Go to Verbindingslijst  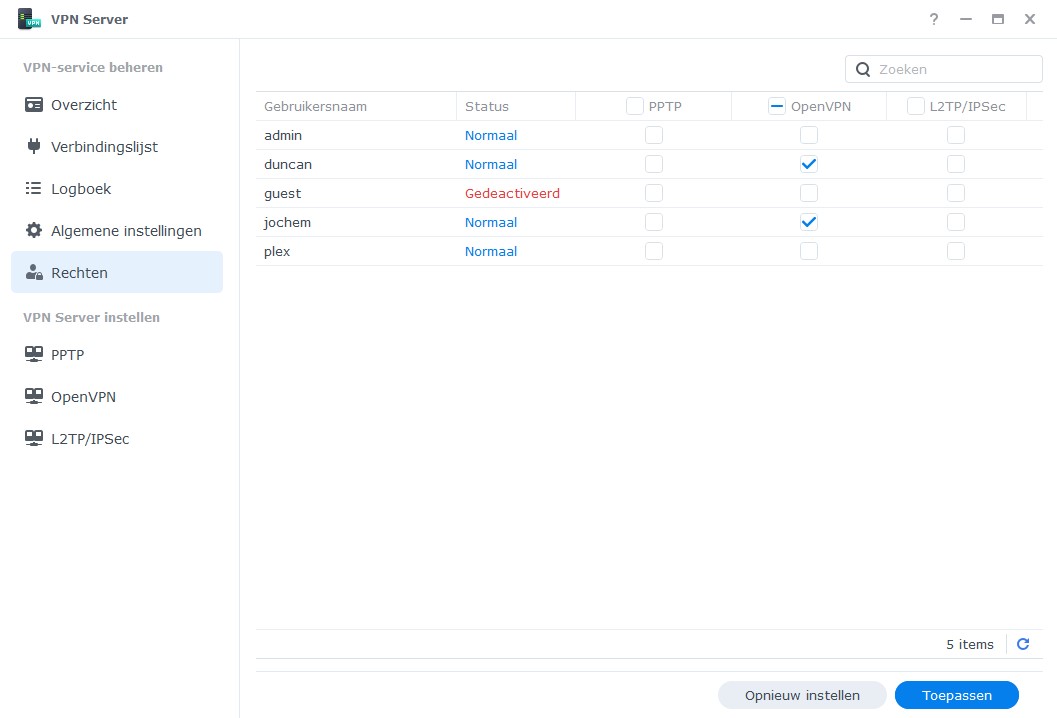[x=117, y=146]
